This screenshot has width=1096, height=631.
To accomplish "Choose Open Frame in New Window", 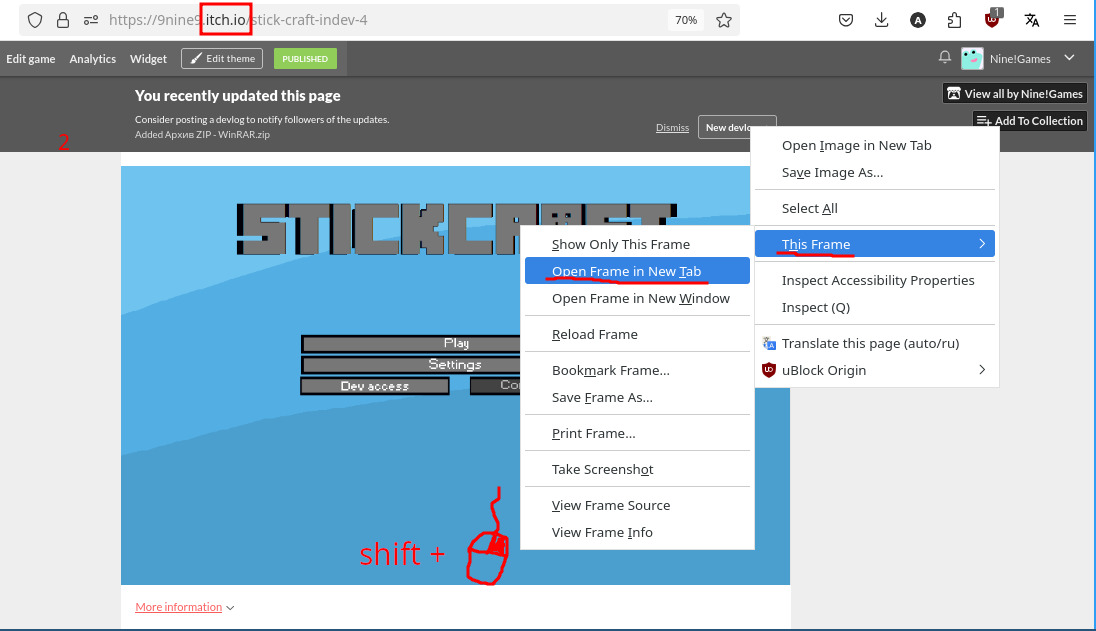I will click(637, 298).
